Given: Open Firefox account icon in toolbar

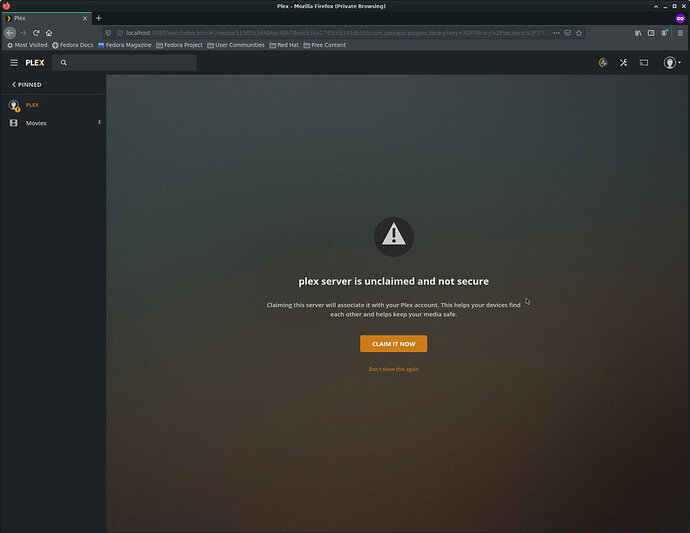Looking at the screenshot, I should 664,33.
